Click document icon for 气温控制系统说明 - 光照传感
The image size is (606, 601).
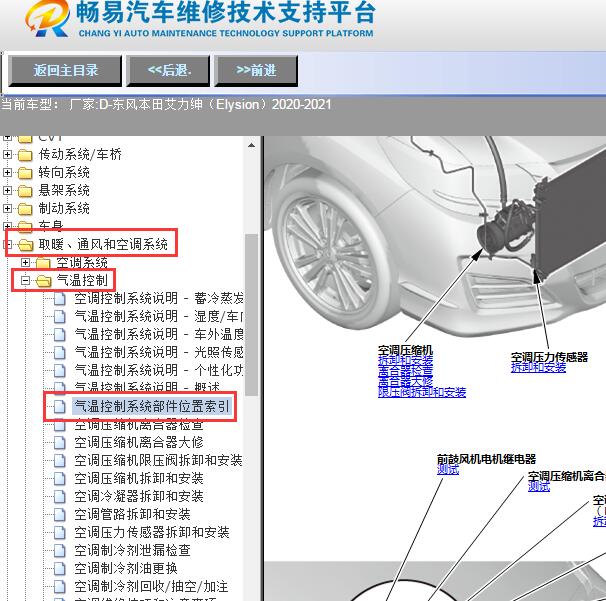pos(60,352)
